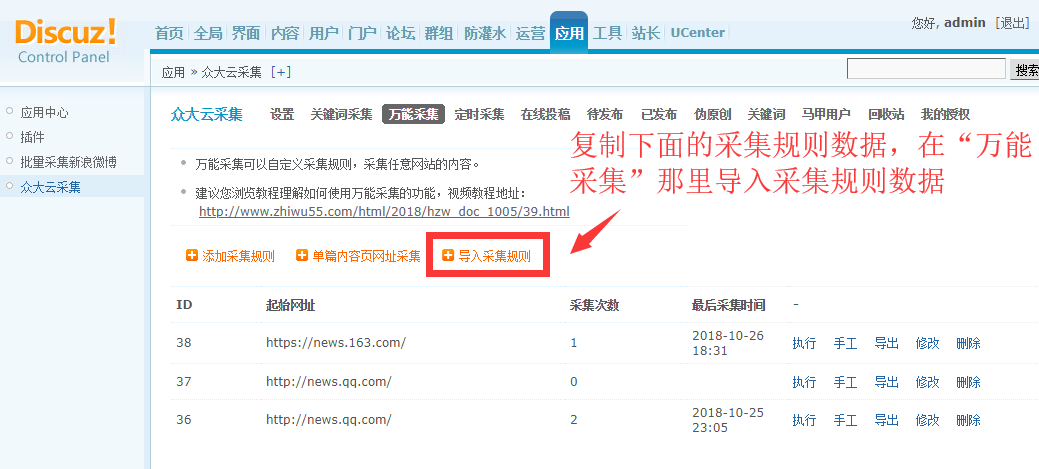Open 应用中心 in sidebar

pos(44,113)
